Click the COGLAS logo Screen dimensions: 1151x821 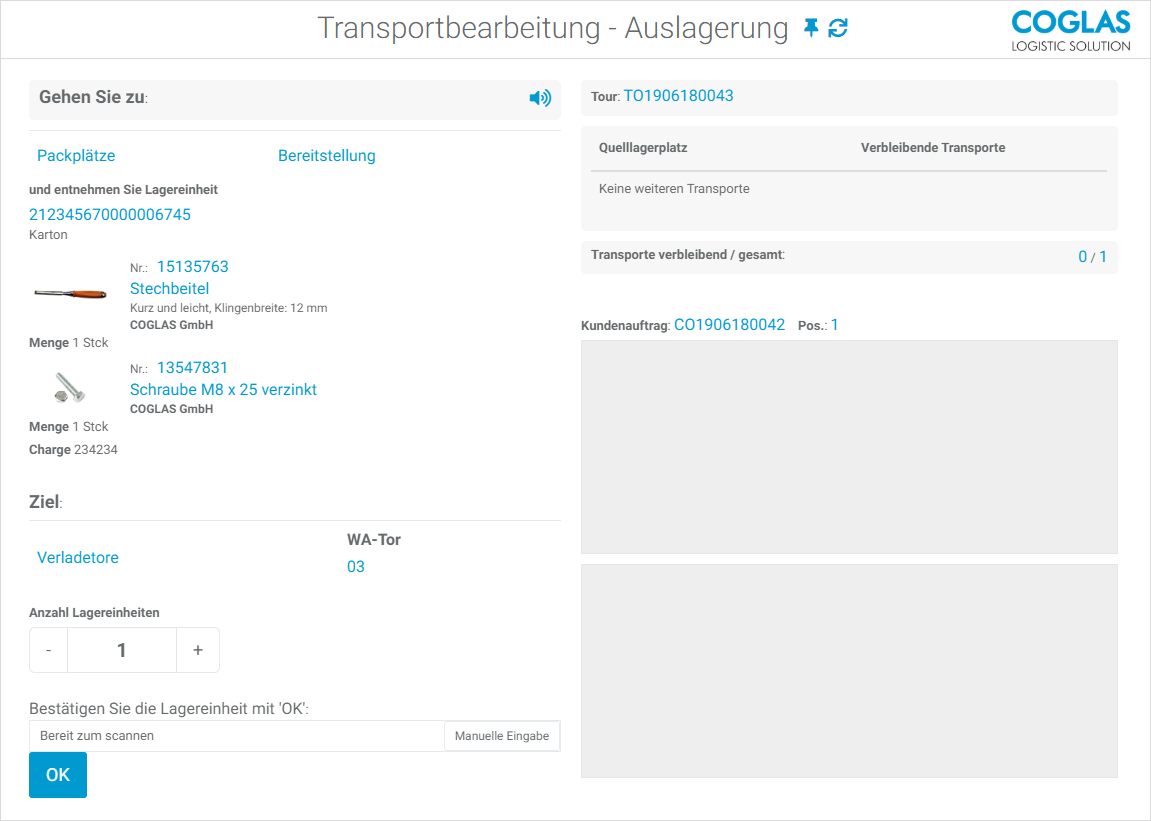pyautogui.click(x=1070, y=30)
